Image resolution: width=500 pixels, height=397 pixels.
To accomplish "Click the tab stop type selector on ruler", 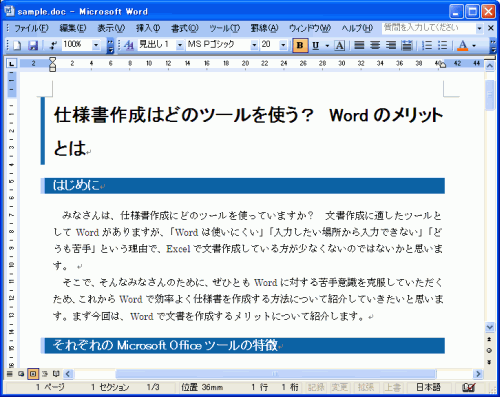I will [11, 63].
